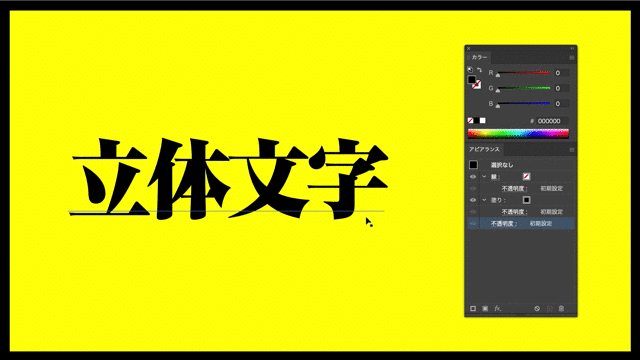Open the fx add effect menu
The image size is (640, 360).
point(498,309)
